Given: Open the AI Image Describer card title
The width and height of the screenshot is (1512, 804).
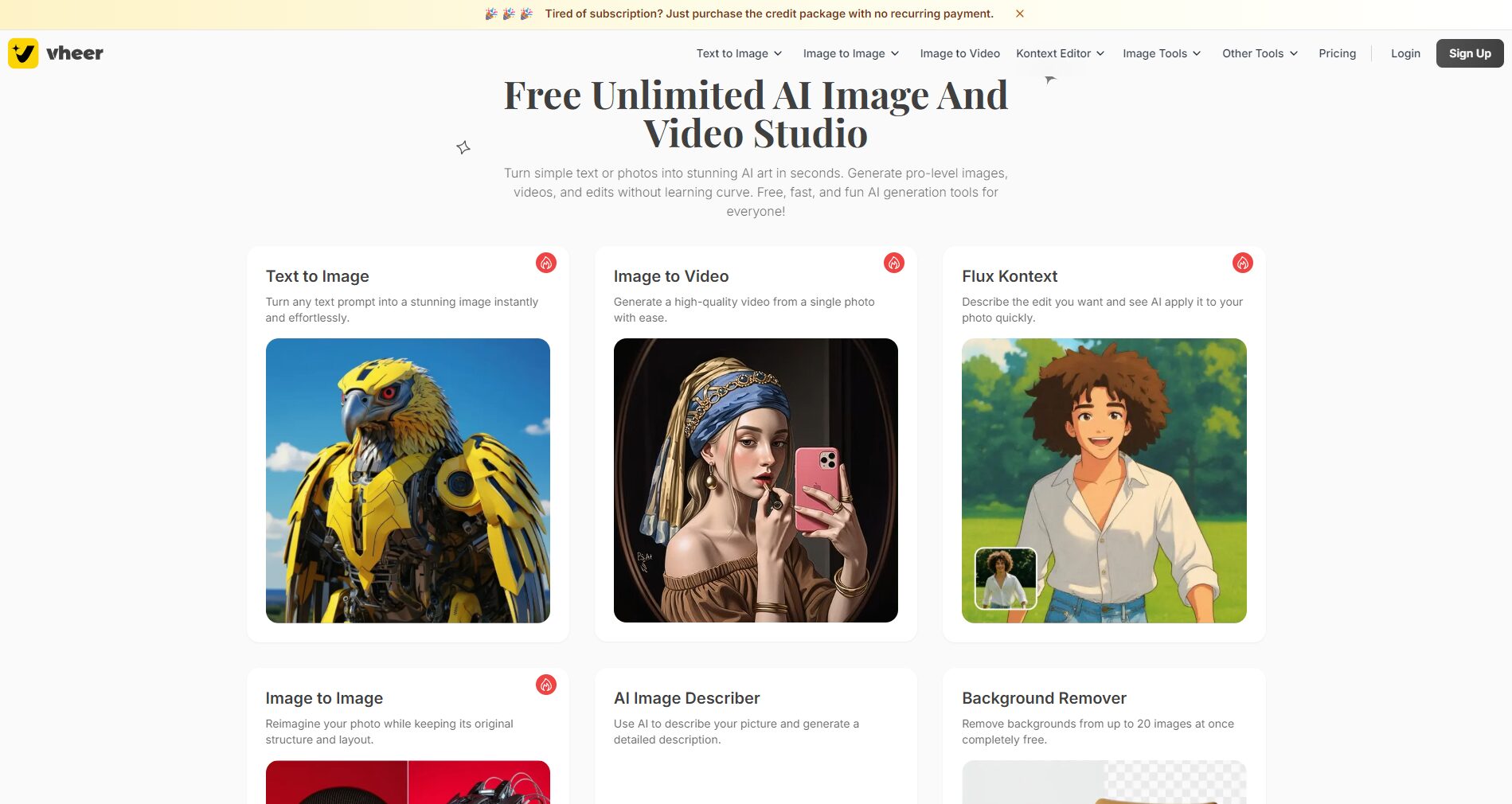Looking at the screenshot, I should (x=686, y=698).
